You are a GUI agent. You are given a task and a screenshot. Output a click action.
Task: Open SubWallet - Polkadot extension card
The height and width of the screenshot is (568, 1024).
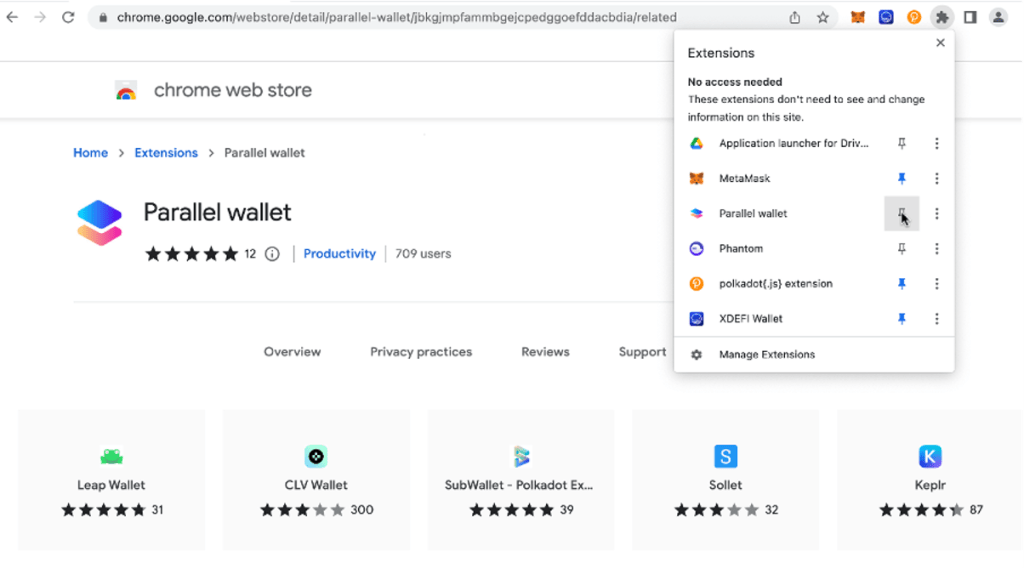520,480
